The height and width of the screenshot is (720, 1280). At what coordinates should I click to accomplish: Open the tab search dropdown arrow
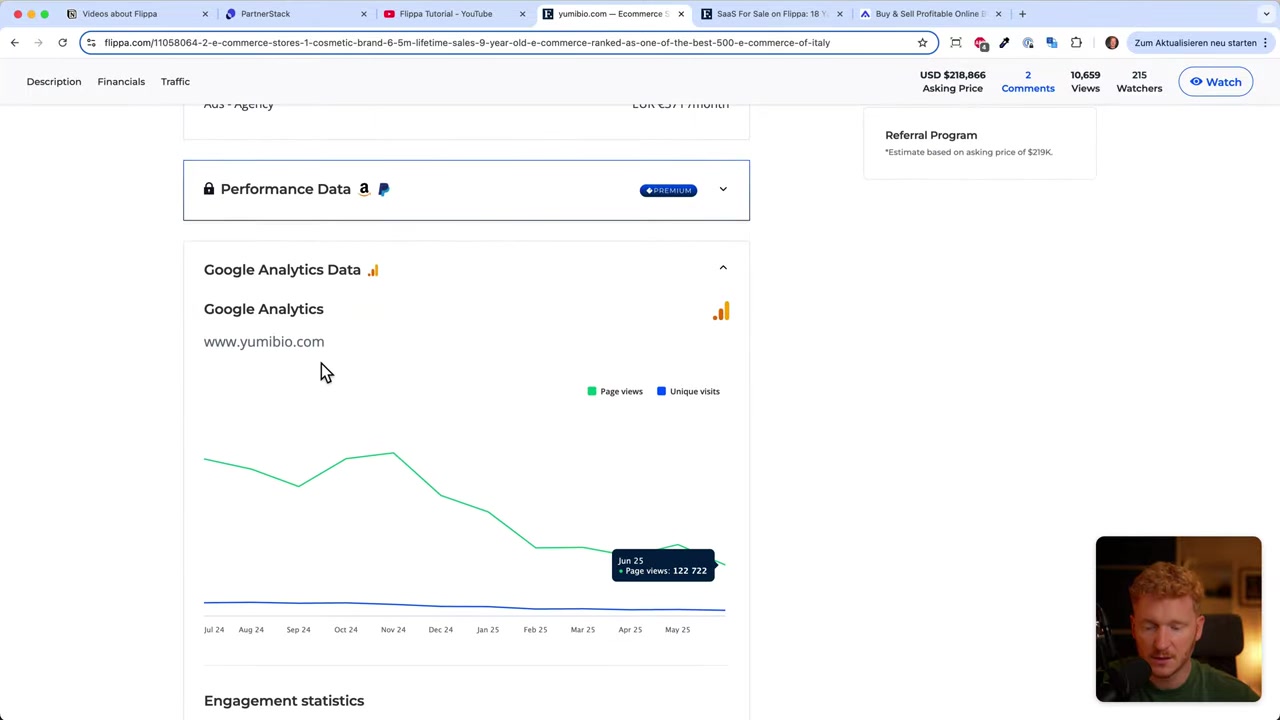coord(1266,14)
